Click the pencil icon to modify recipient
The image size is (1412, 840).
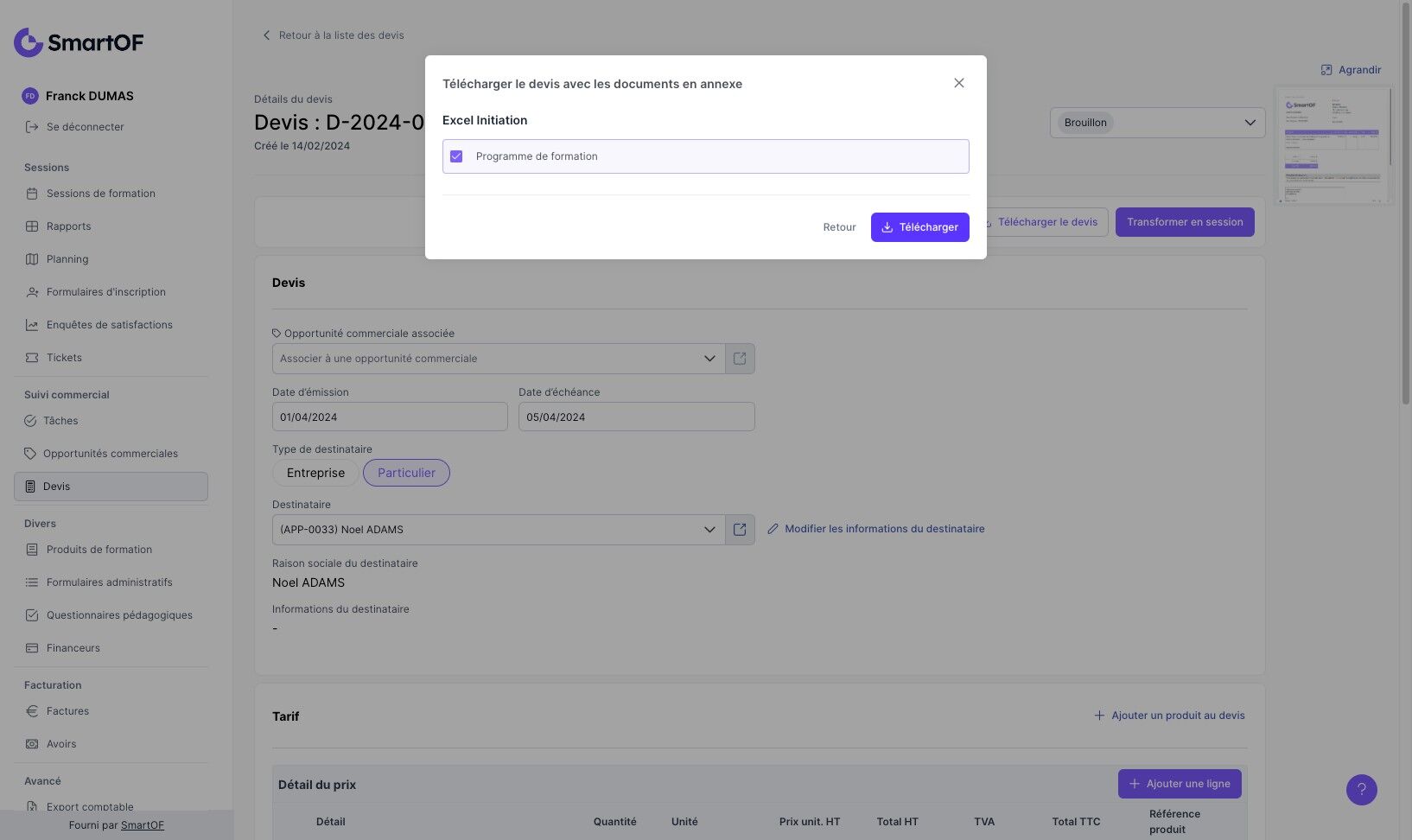pyautogui.click(x=773, y=529)
